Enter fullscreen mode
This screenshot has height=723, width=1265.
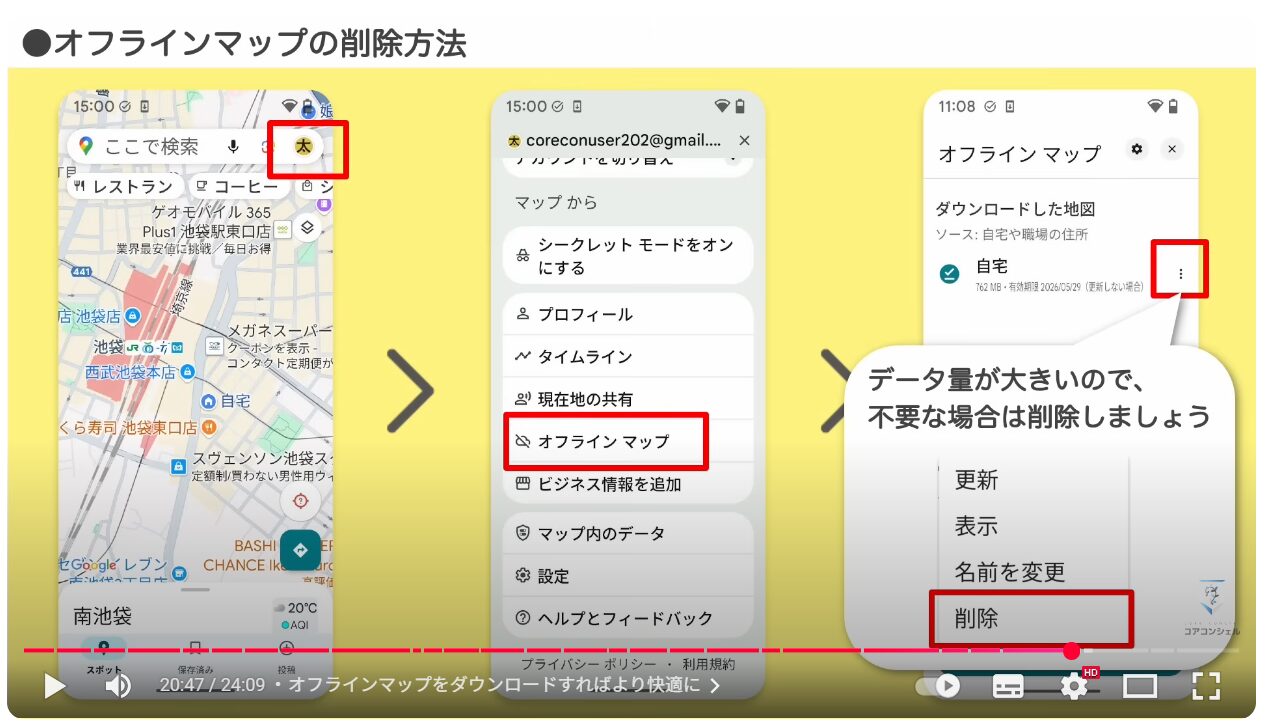click(1207, 686)
